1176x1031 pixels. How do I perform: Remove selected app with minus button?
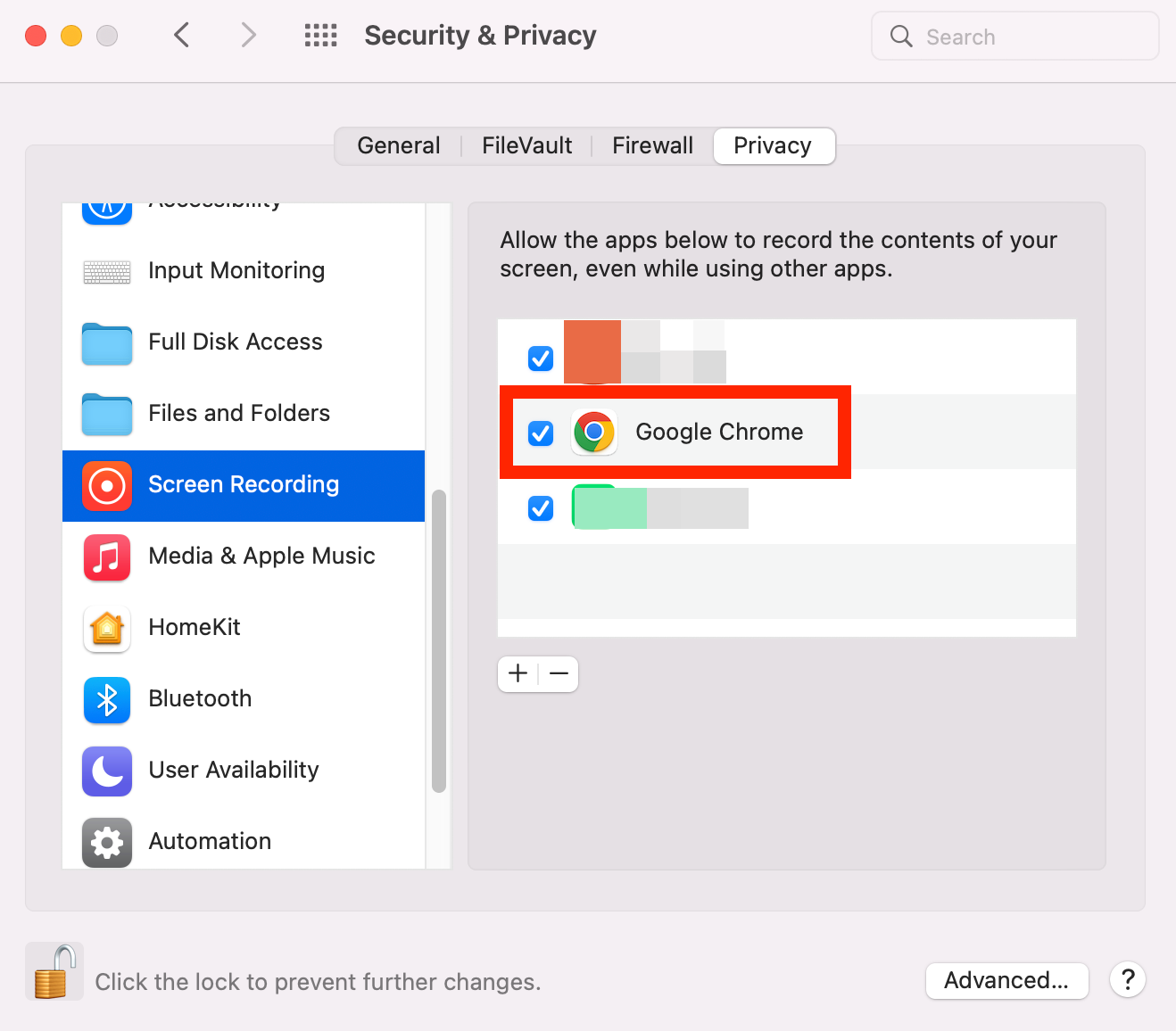coord(559,673)
